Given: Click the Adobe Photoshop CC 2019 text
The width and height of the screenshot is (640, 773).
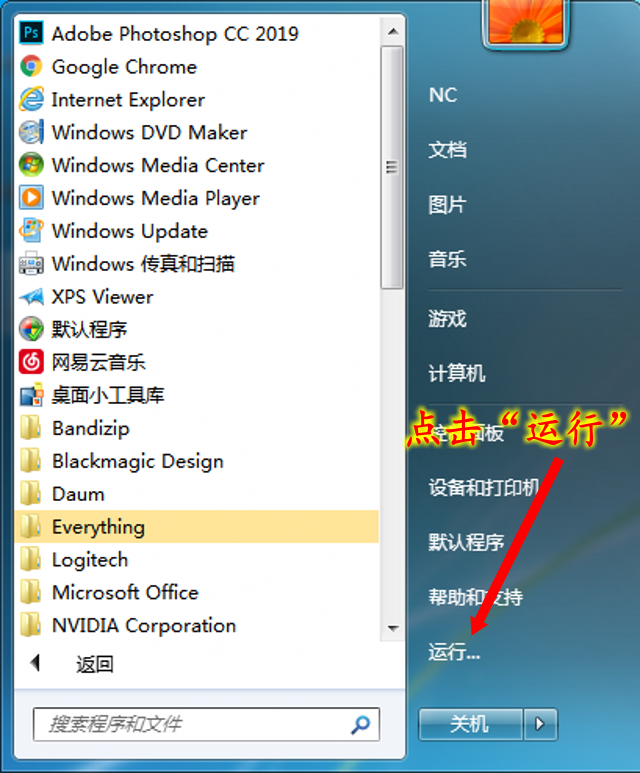Looking at the screenshot, I should [x=175, y=34].
